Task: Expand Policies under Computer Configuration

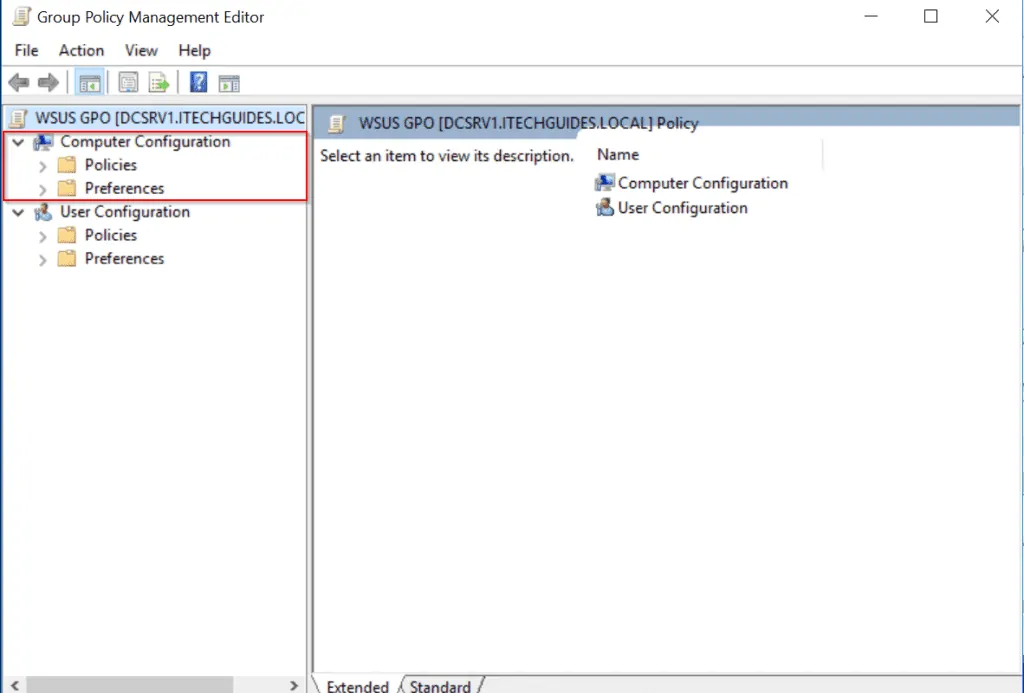Action: click(x=42, y=164)
